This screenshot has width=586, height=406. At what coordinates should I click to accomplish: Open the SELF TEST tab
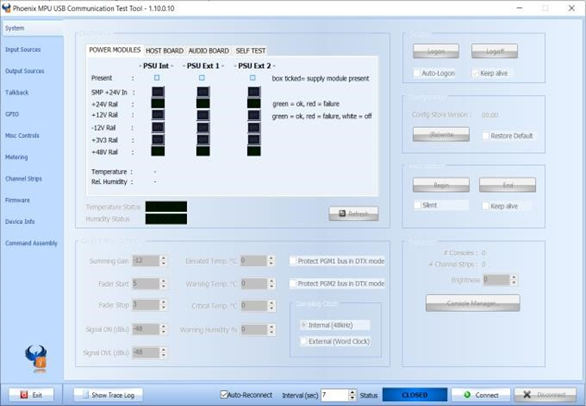click(x=250, y=50)
